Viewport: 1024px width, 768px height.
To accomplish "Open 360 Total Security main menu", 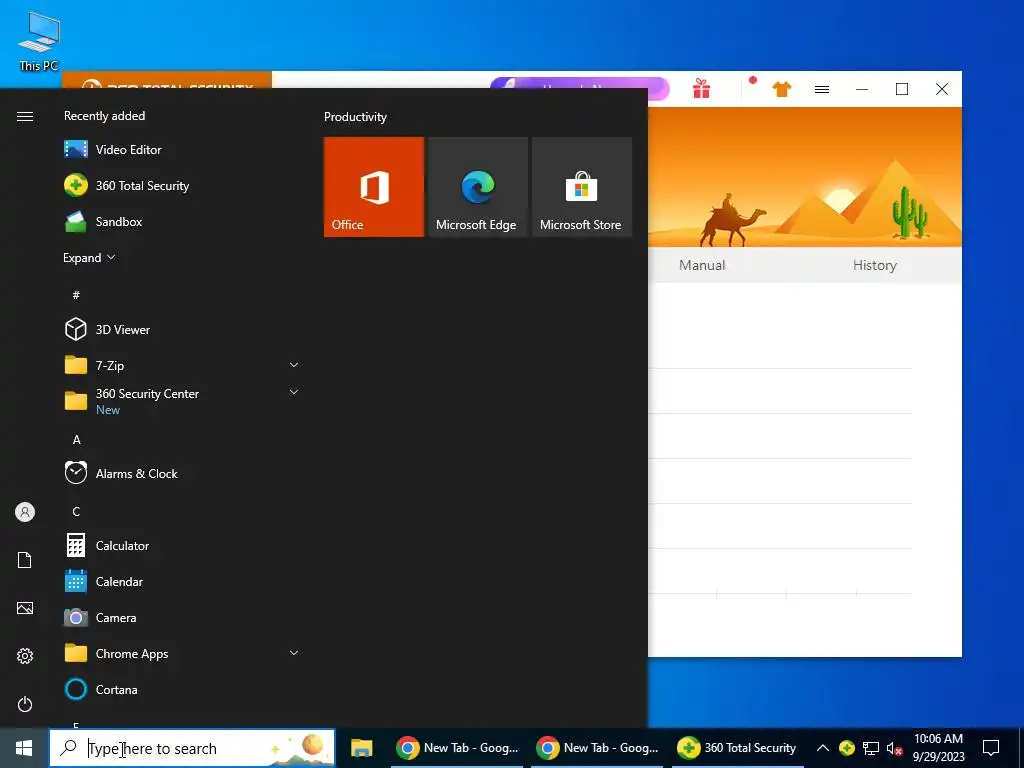I will click(822, 89).
